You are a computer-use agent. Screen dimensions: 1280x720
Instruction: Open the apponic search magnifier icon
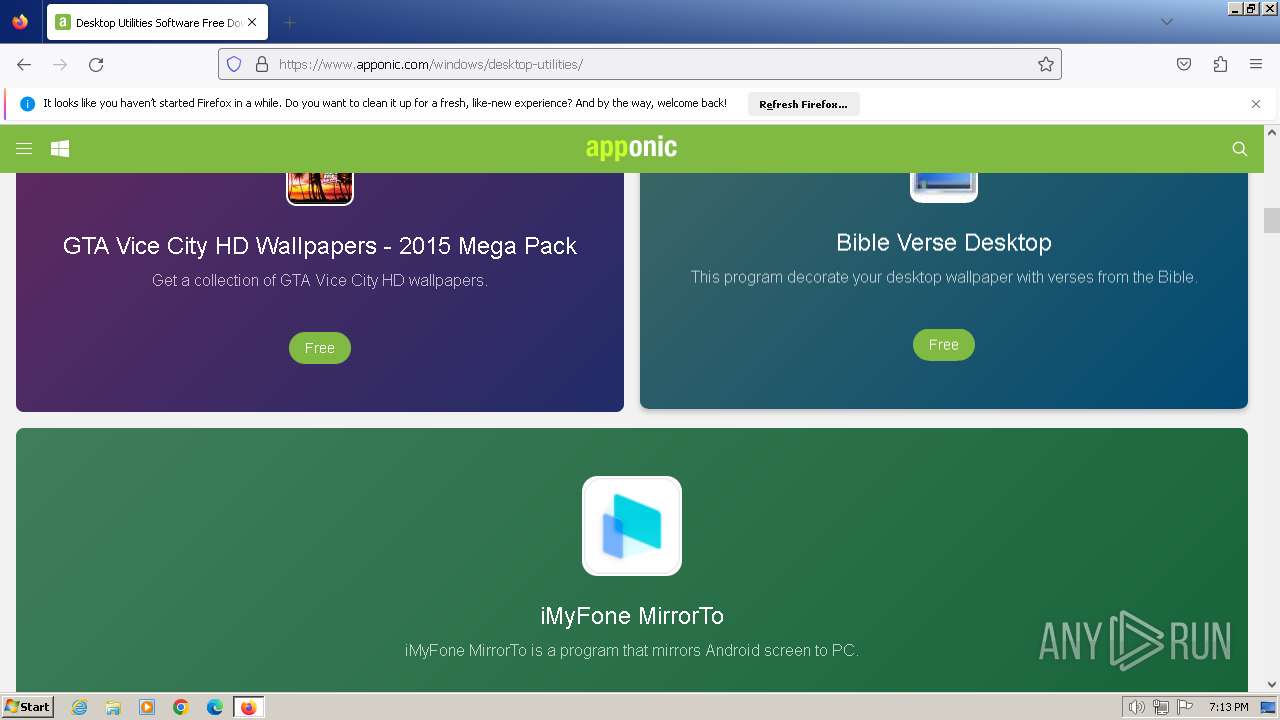pos(1240,149)
